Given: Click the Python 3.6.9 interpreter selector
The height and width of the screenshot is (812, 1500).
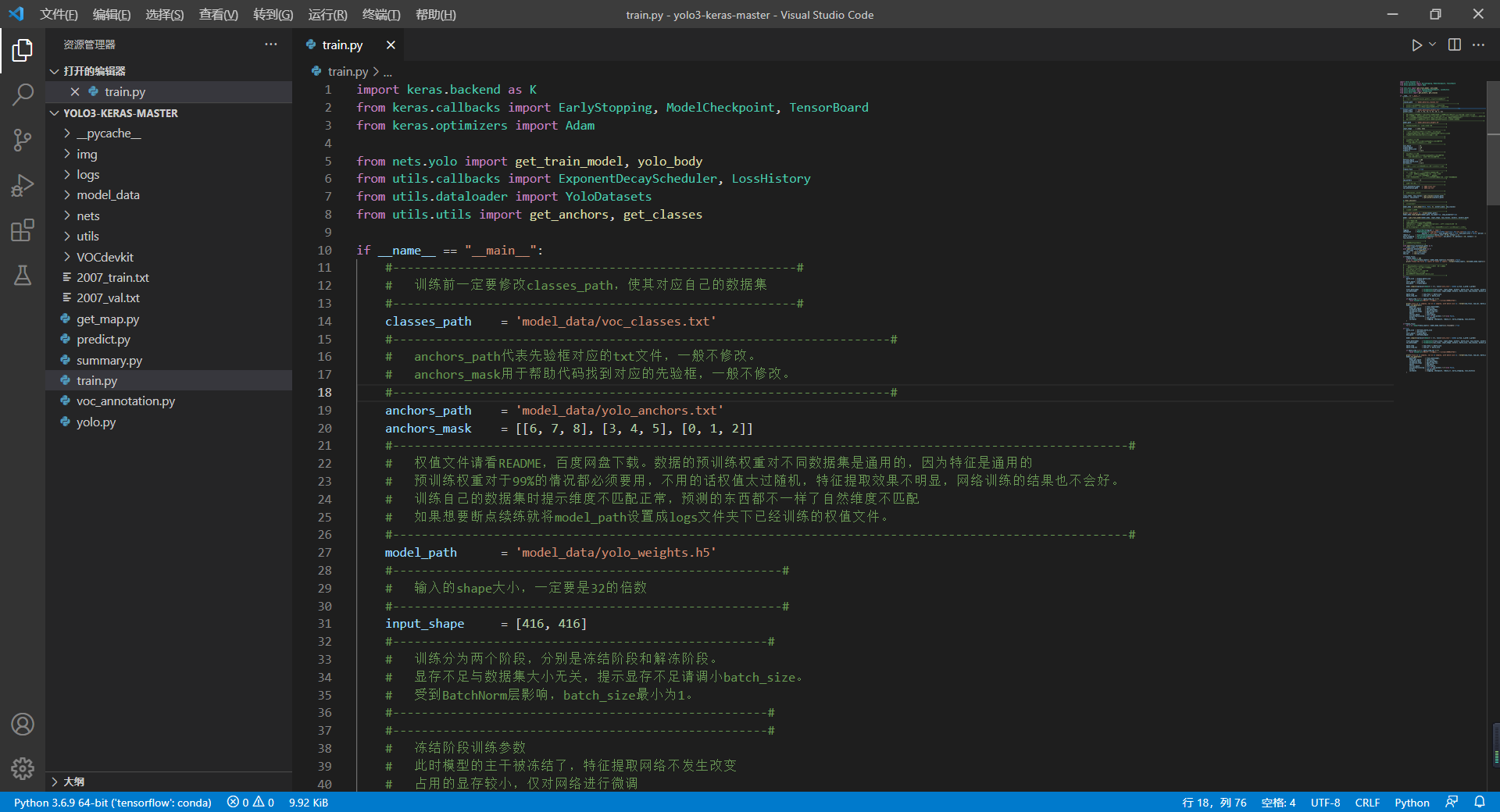Looking at the screenshot, I should pyautogui.click(x=112, y=802).
